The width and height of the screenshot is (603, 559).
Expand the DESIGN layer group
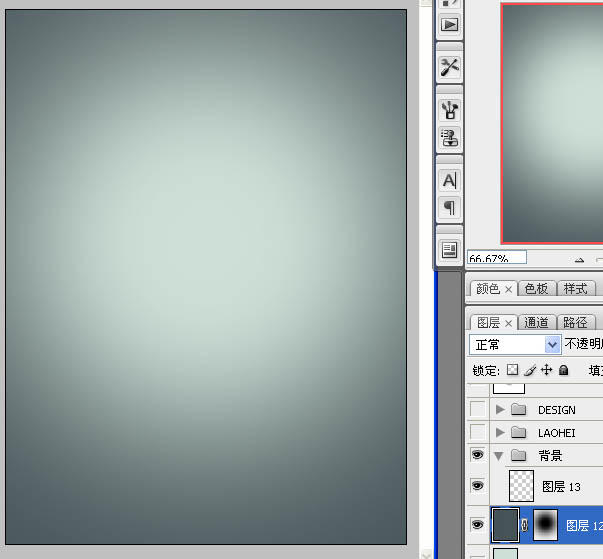pyautogui.click(x=500, y=409)
